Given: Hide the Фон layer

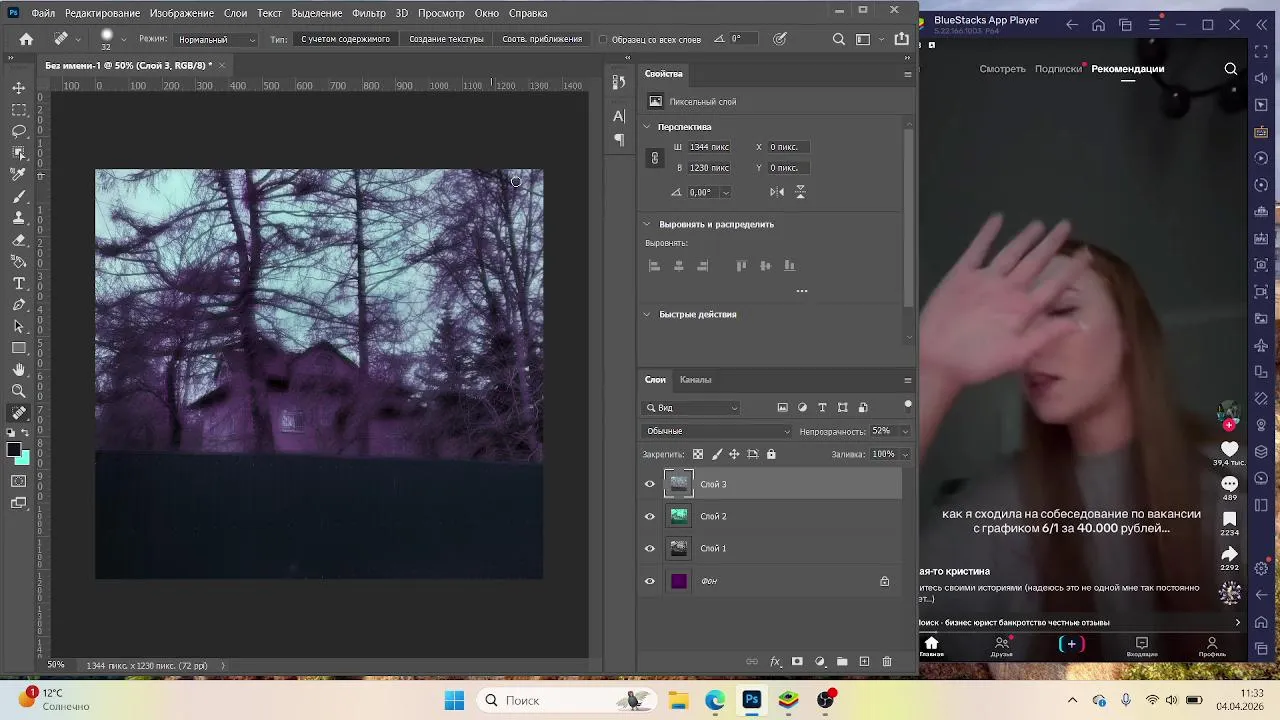Looking at the screenshot, I should (650, 581).
